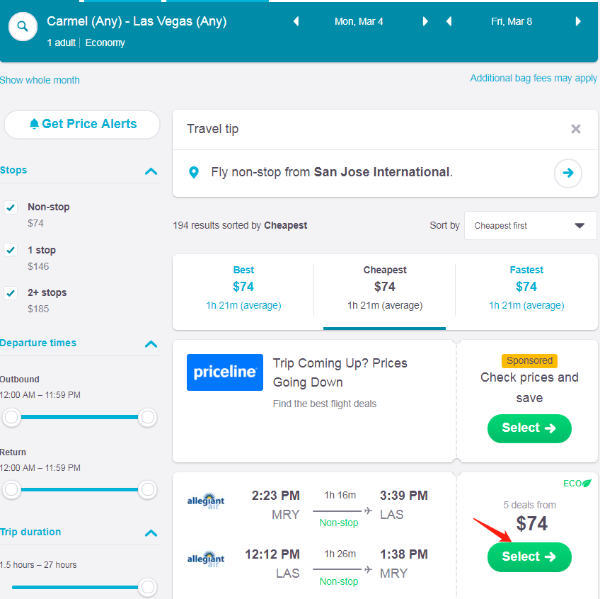Click the Allegiant logo on outbound flight
Image resolution: width=600 pixels, height=599 pixels.
click(x=205, y=501)
